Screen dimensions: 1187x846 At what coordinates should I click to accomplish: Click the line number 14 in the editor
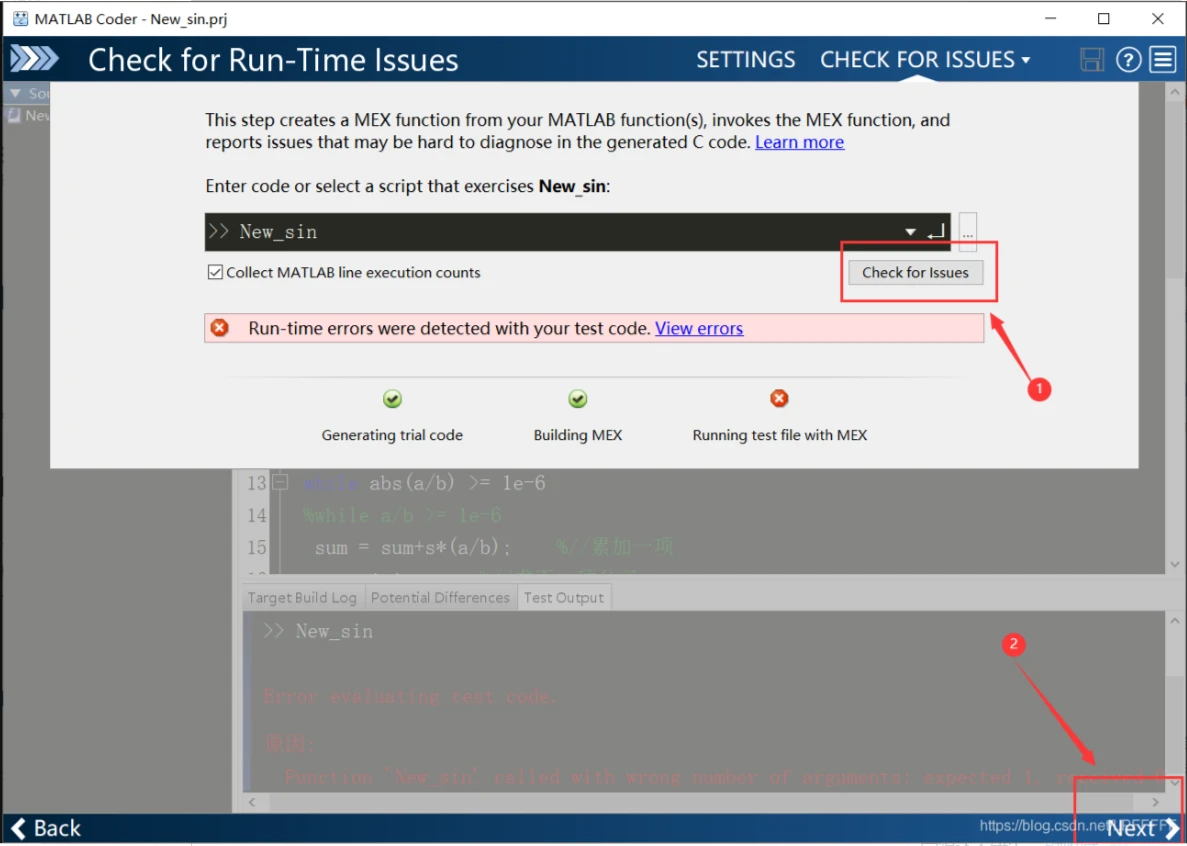[257, 515]
